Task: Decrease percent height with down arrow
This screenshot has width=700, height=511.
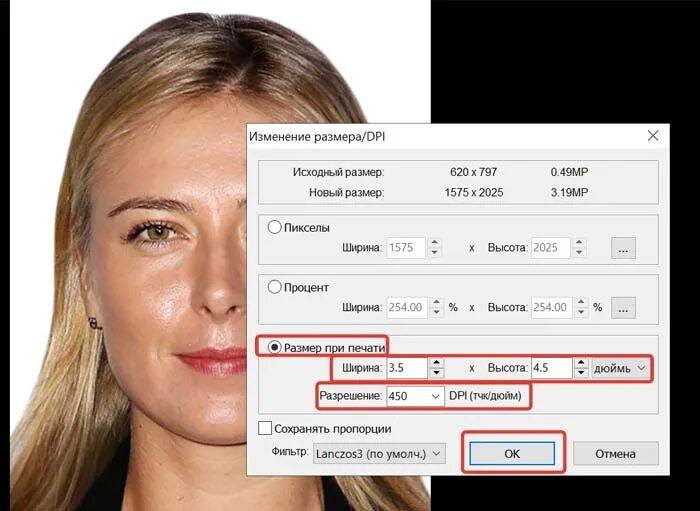Action: click(x=581, y=312)
